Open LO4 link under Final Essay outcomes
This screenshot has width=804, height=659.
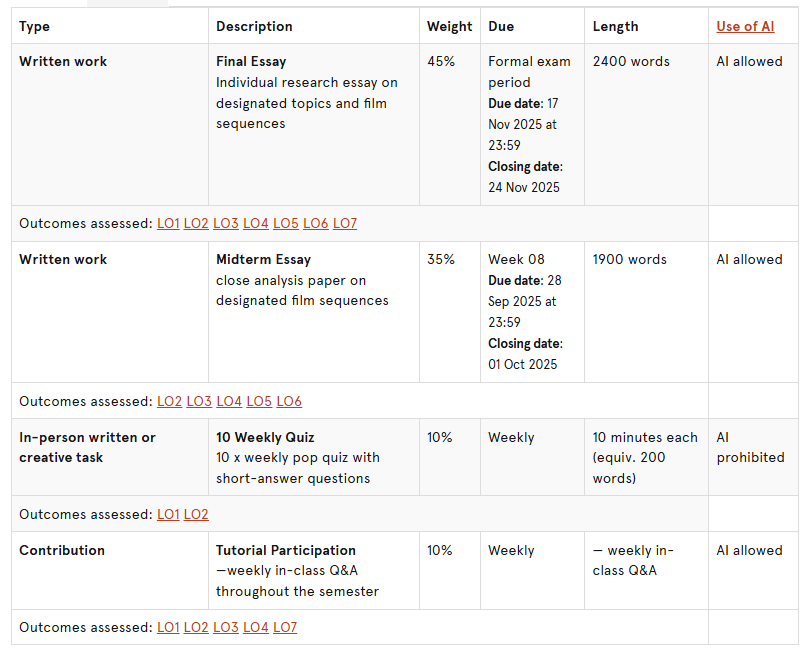(x=256, y=223)
